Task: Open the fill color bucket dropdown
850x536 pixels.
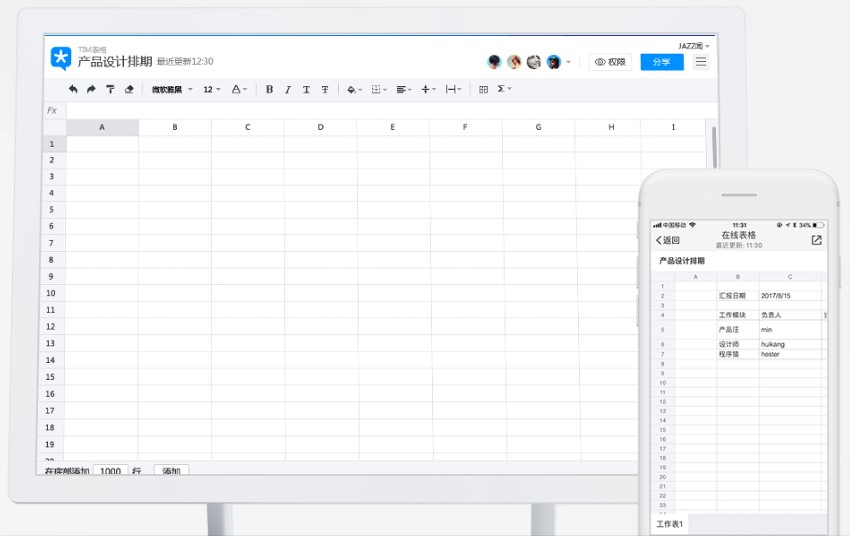Action: click(x=354, y=89)
